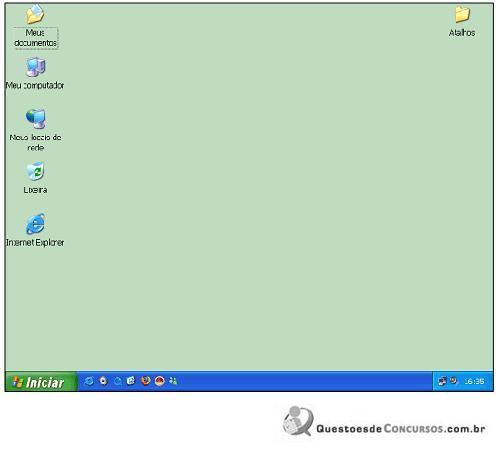
Task: Select the Internet Explorer desktop icon
Action: 35,224
